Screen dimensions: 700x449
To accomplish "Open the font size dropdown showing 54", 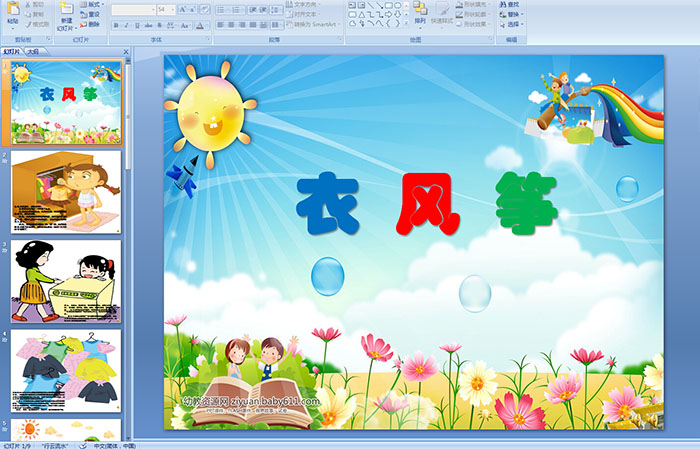I will [x=166, y=10].
